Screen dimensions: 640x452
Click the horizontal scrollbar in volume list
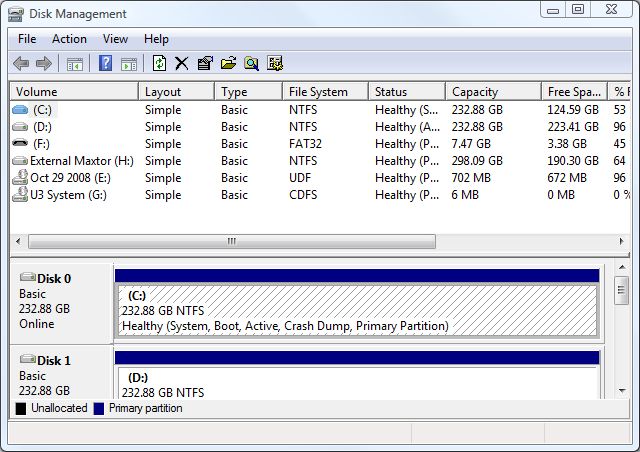(x=231, y=242)
